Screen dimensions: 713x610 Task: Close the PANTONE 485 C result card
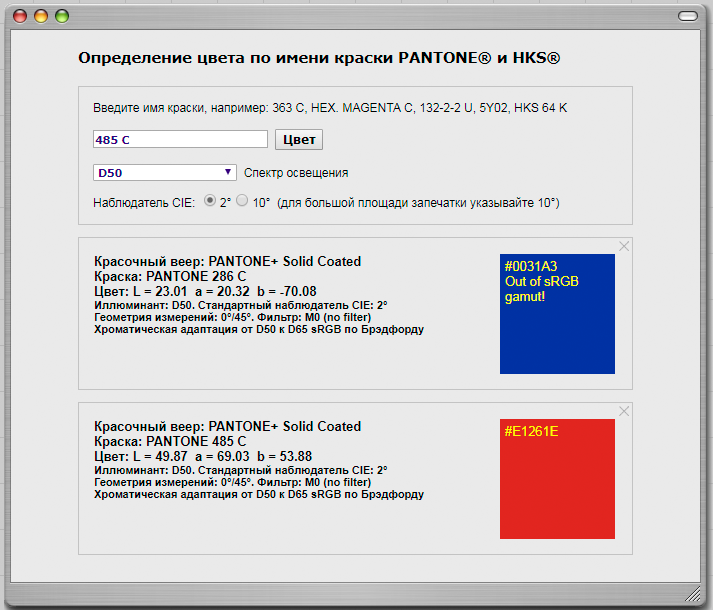pos(624,411)
